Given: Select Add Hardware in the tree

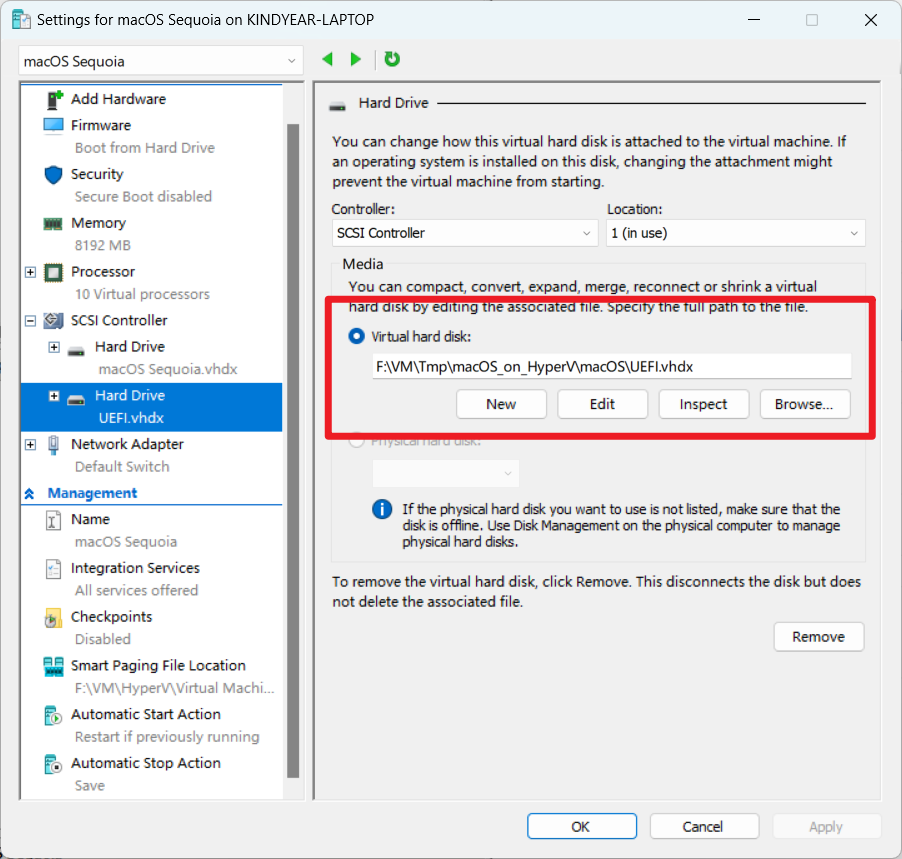Looking at the screenshot, I should [x=119, y=99].
